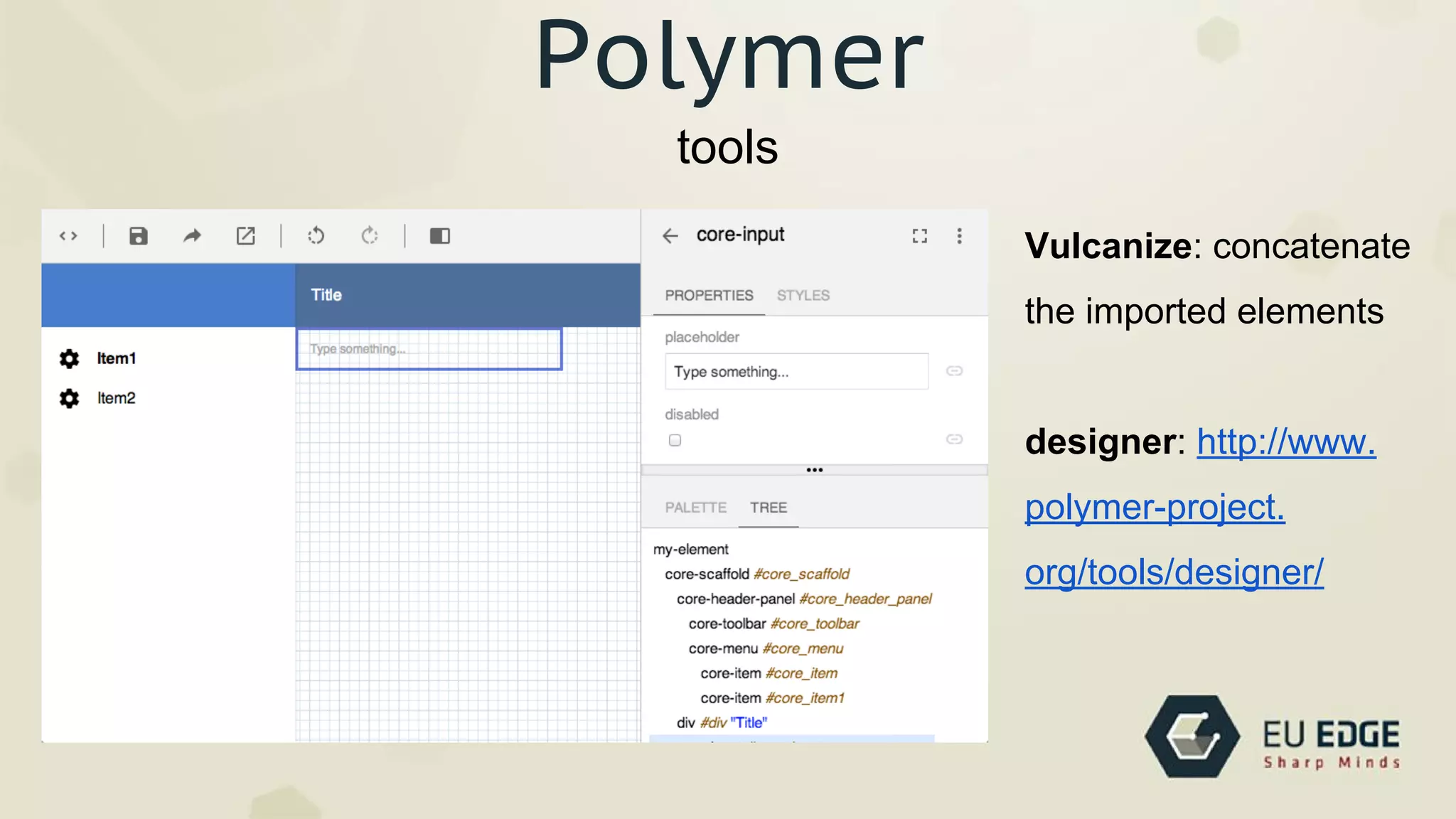This screenshot has width=1456, height=819.
Task: Click the Title toolbar text
Action: 326,295
